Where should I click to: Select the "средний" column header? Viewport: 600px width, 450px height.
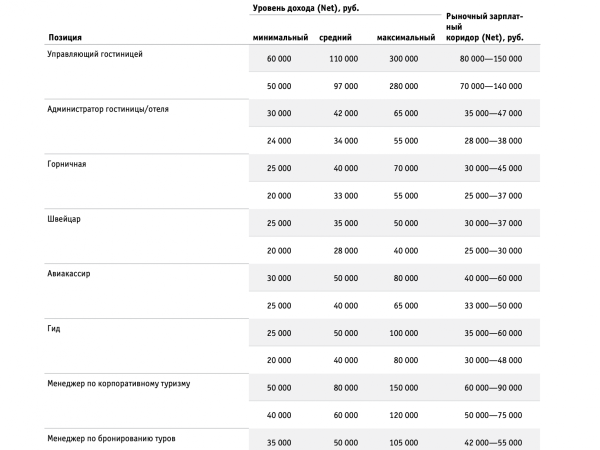click(334, 37)
